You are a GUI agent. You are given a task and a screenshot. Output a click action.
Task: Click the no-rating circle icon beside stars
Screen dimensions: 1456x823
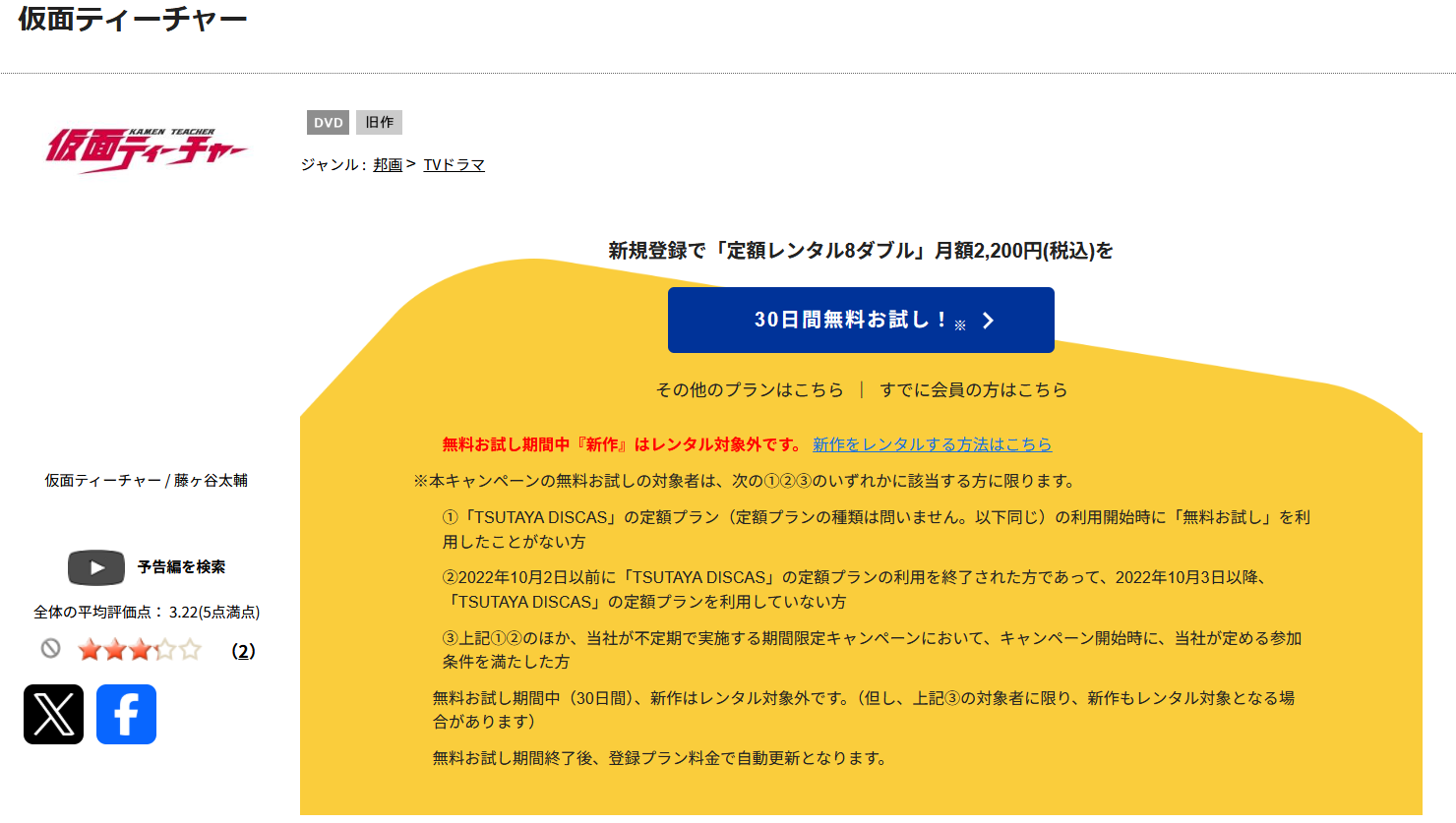click(x=51, y=649)
